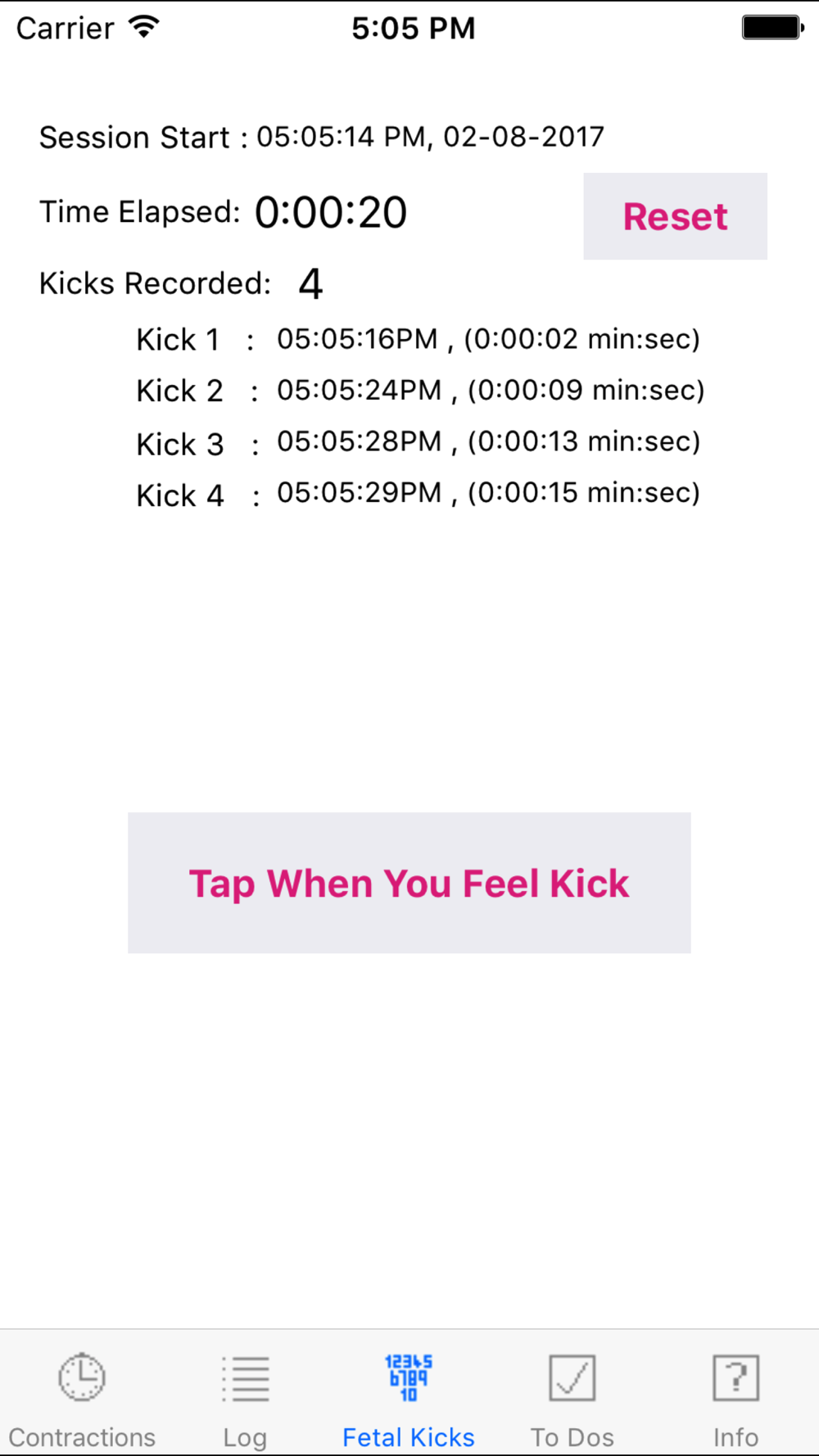Open the Contractions clock icon
The image size is (819, 1456).
(x=82, y=1377)
